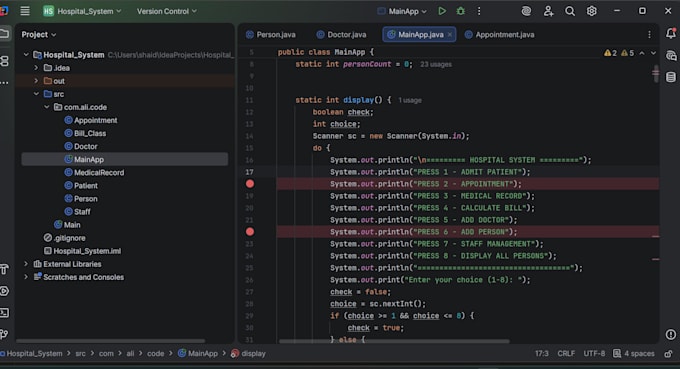Click 'display' breadcrumb in navigation bar
Viewport: 680px width, 369px height.
pos(248,354)
